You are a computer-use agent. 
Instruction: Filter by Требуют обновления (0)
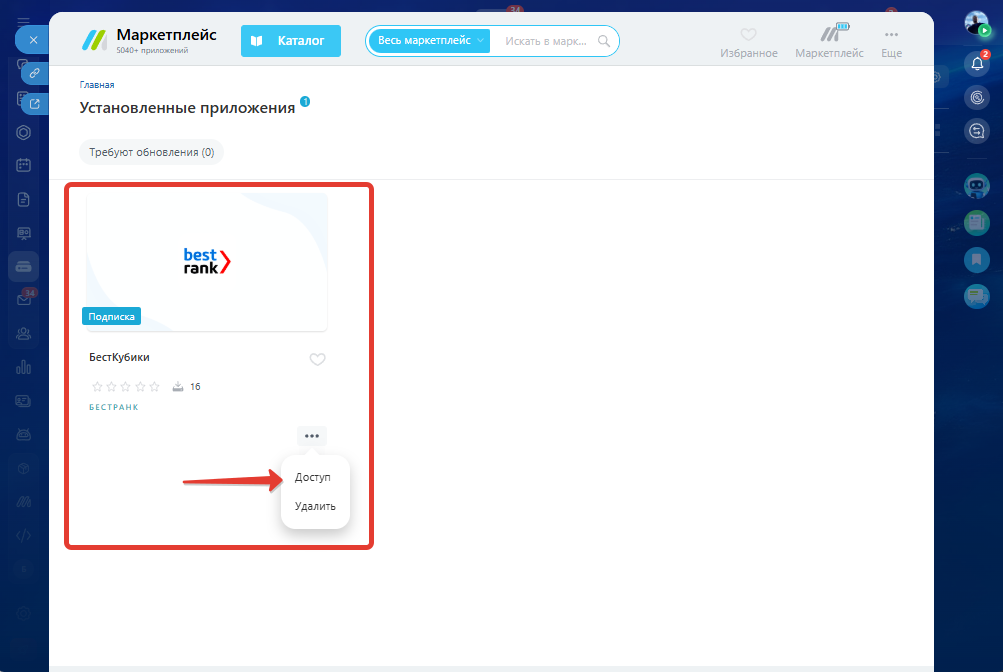(x=152, y=152)
